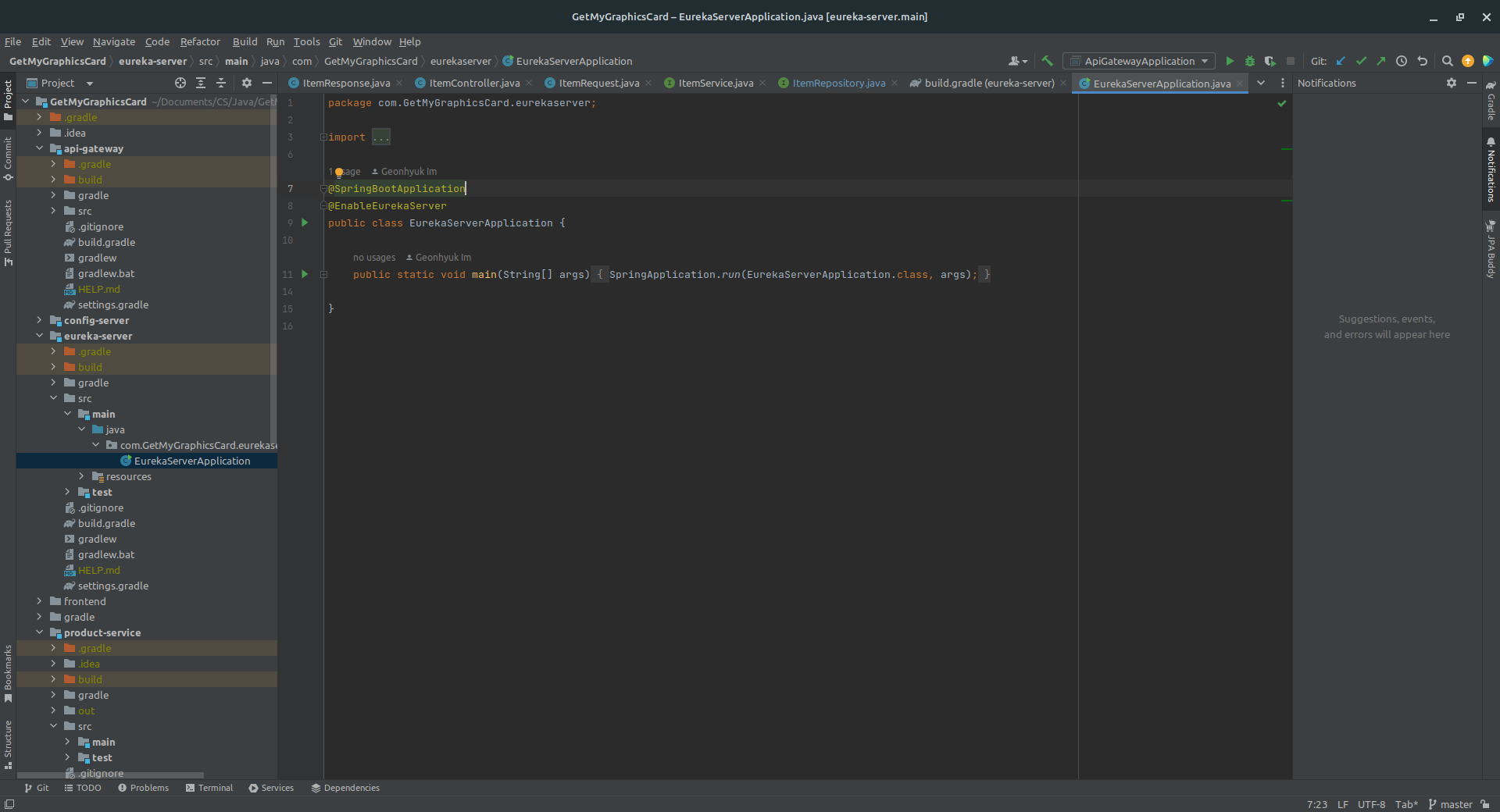This screenshot has height=812, width=1500.
Task: Toggle the Structure tool window sidebar button
Action: [x=8, y=743]
